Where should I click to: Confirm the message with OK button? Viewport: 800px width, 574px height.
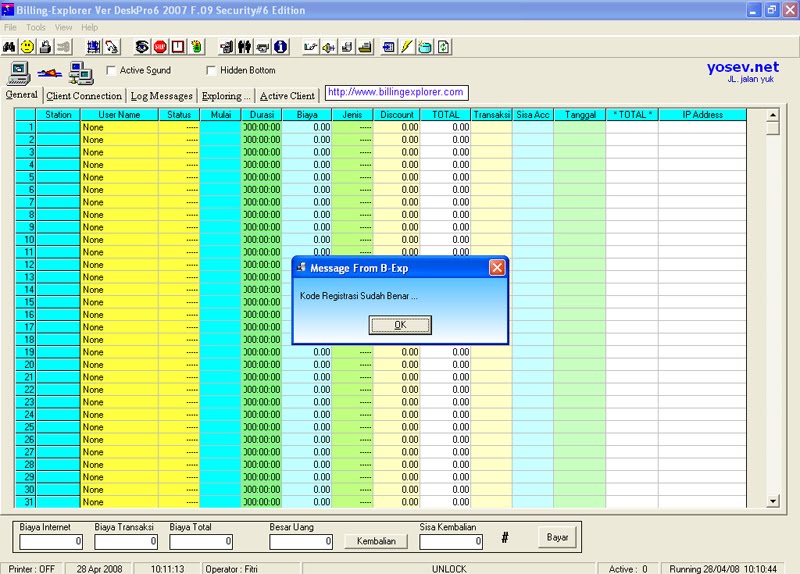pyautogui.click(x=400, y=325)
